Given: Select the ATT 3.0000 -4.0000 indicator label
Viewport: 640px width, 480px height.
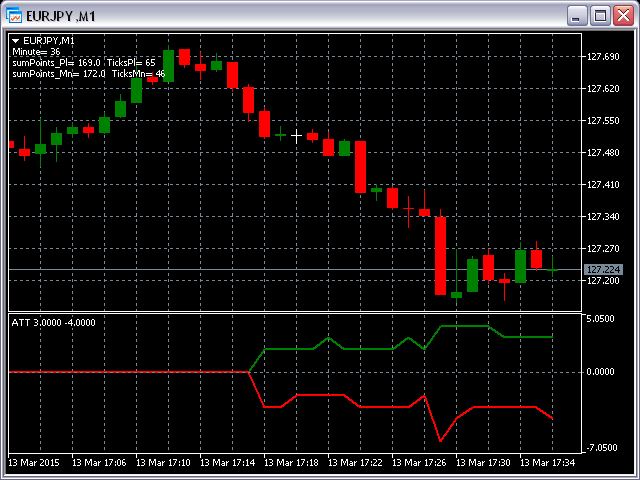Looking at the screenshot, I should click(53, 322).
